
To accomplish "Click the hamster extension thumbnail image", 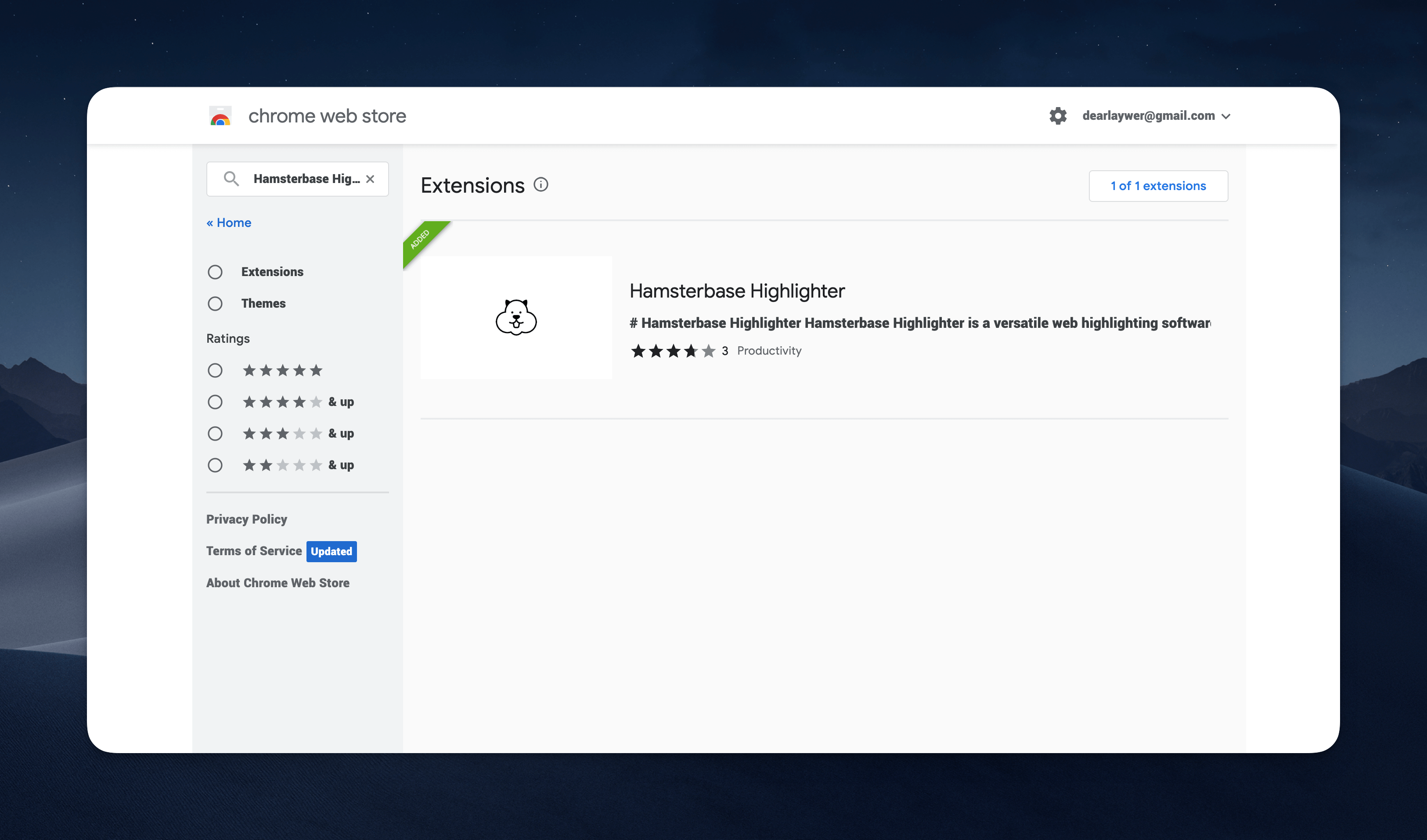I will coord(516,318).
